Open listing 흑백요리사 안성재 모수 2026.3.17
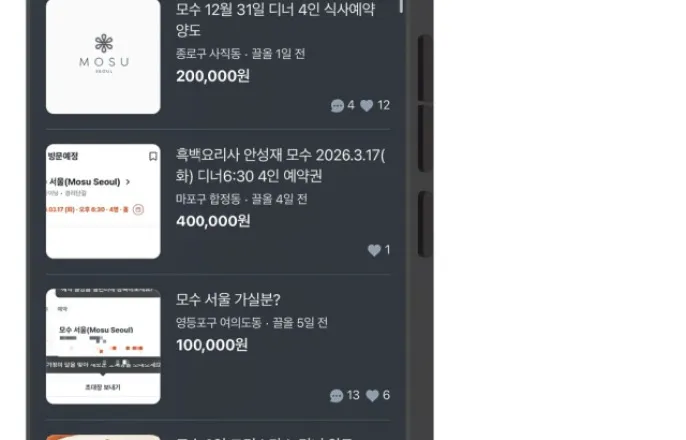 (280, 165)
